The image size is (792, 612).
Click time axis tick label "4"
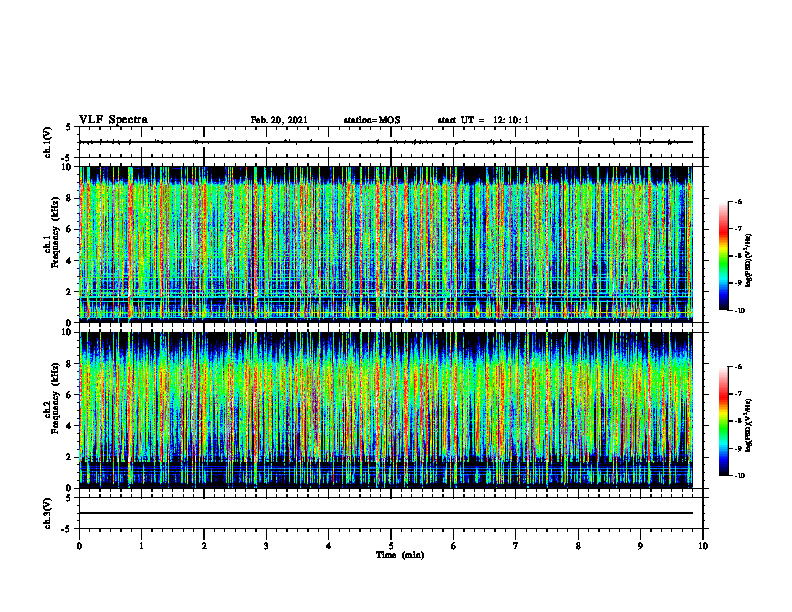pos(329,546)
